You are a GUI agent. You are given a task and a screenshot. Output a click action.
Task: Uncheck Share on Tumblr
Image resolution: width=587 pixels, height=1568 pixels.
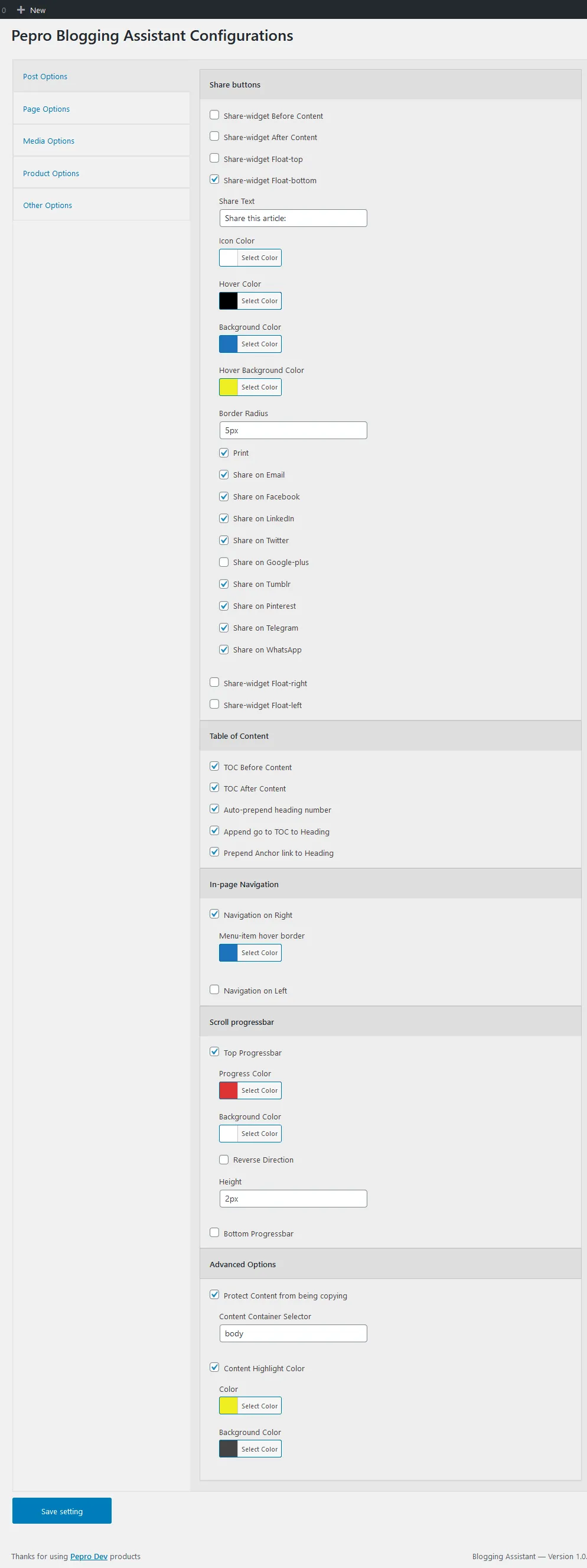coord(224,585)
